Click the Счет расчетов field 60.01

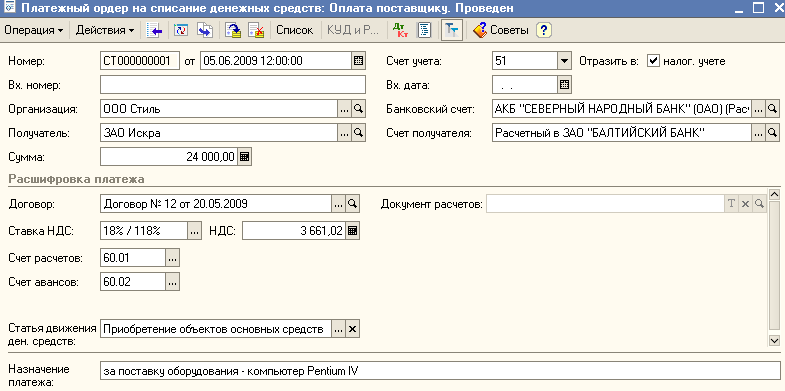point(133,258)
